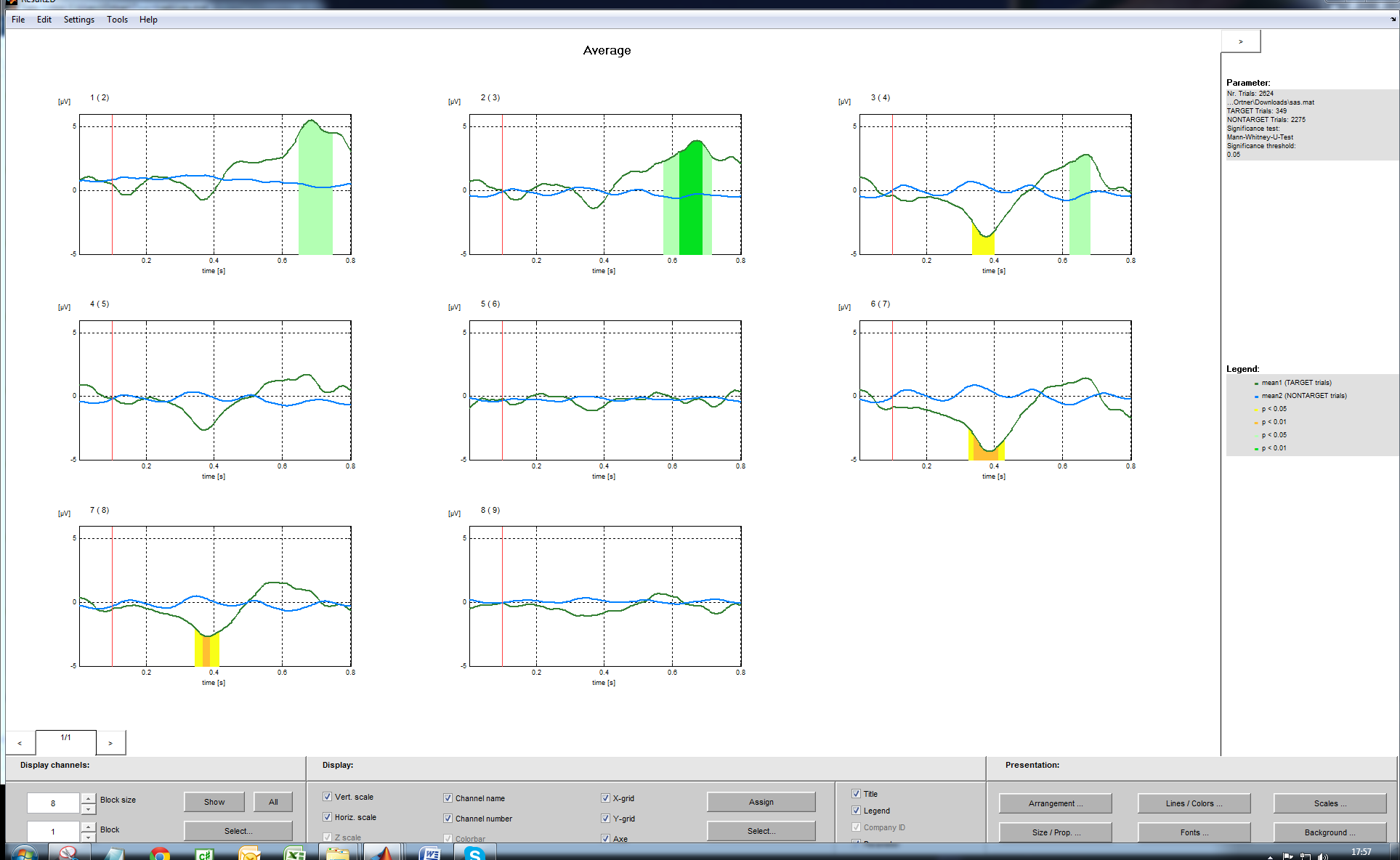Go to next page arrow beside 1/1
The width and height of the screenshot is (1400, 860).
tap(110, 743)
